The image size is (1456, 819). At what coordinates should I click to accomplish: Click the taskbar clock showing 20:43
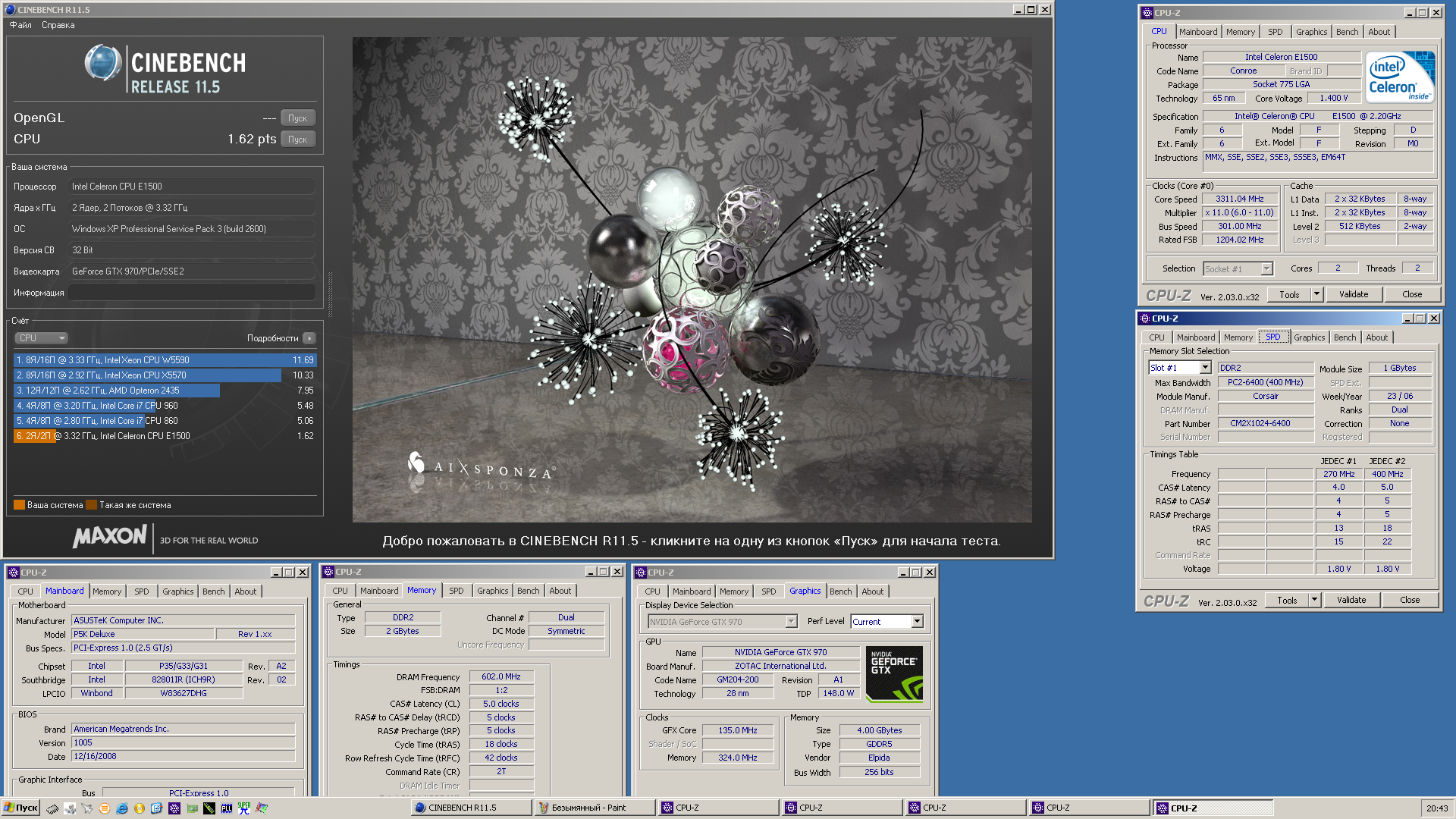coord(1436,808)
